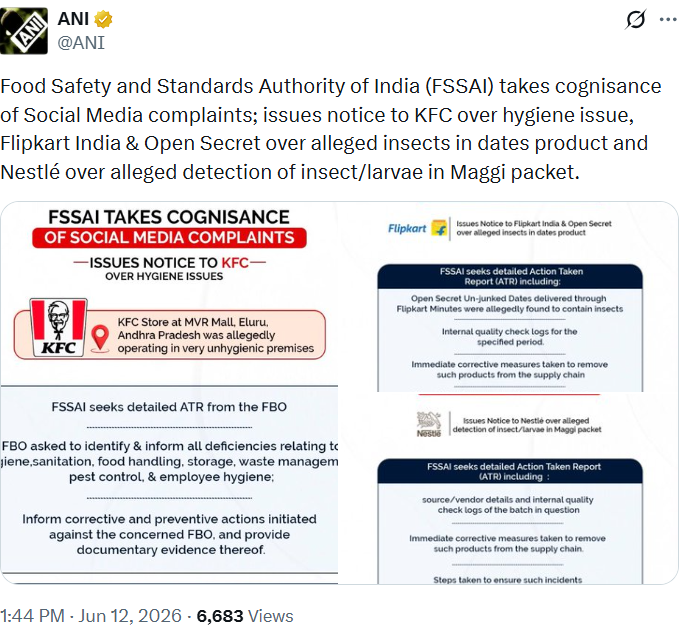Click the KFC Store at MVR Mall callout
Viewport: 693px width, 637px height.
[170, 335]
